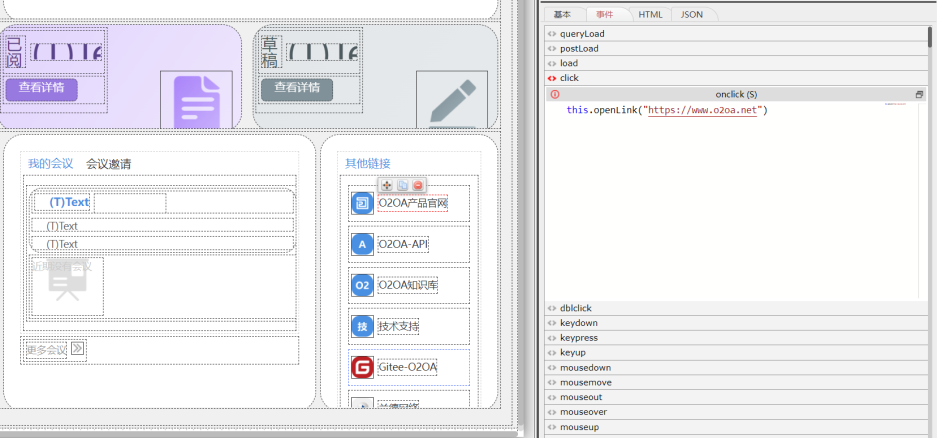Maximize the onclick script editor
Screen dimensions: 937x438
pos(920,94)
